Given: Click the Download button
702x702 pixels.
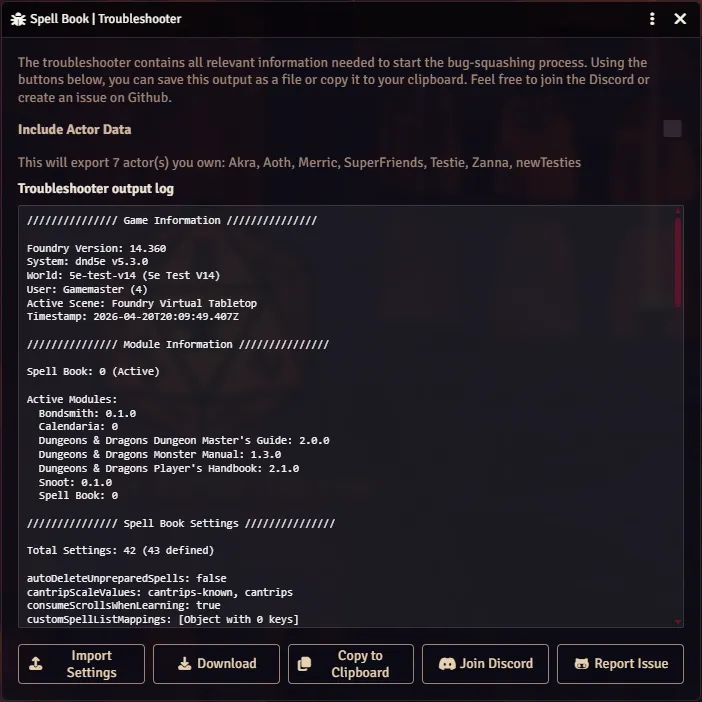Looking at the screenshot, I should coord(216,663).
